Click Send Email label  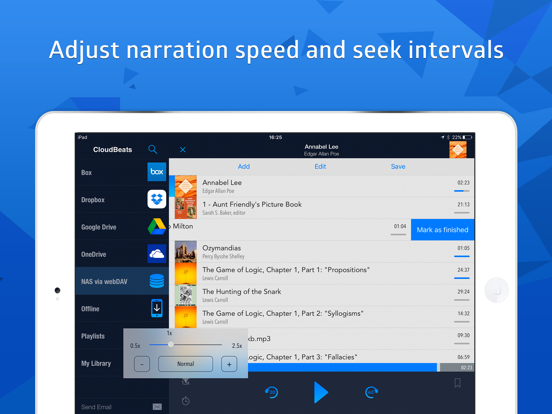pos(96,407)
